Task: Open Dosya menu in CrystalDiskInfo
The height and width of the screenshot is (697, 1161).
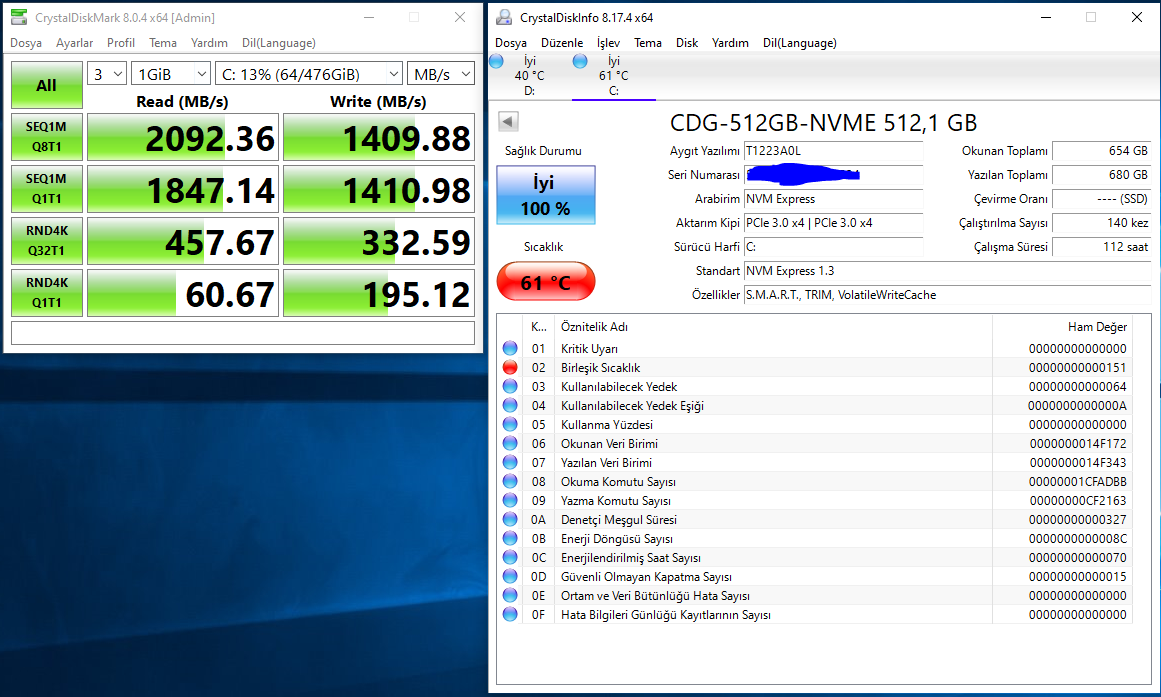Action: click(x=511, y=43)
